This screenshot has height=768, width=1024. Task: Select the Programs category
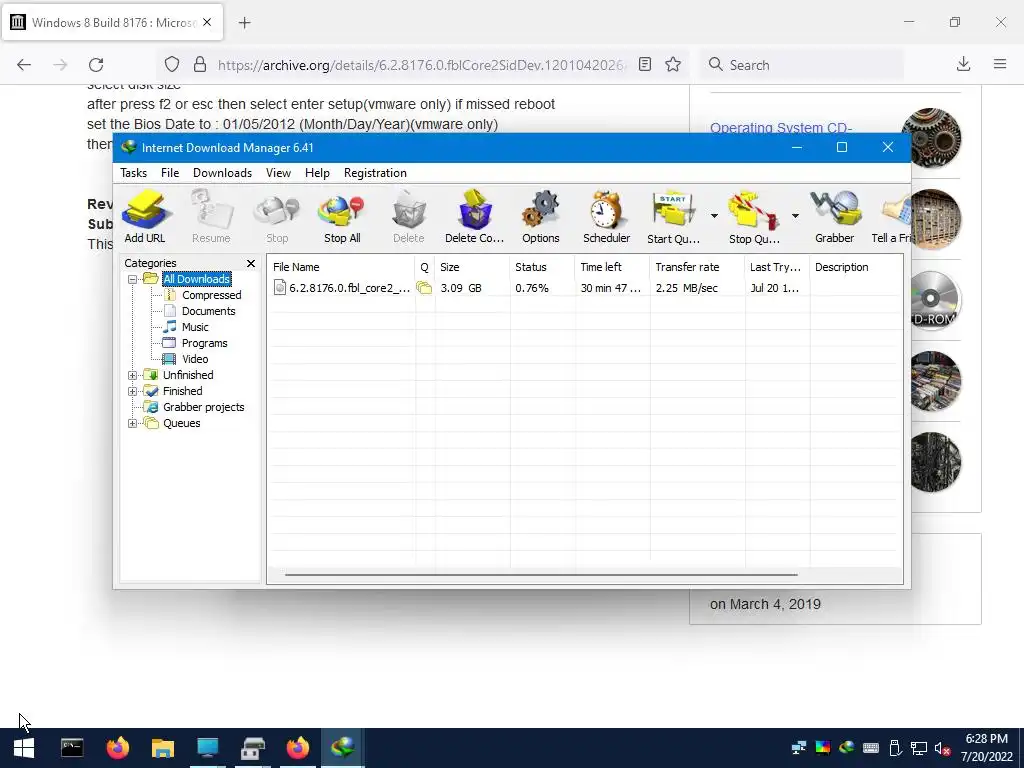204,343
